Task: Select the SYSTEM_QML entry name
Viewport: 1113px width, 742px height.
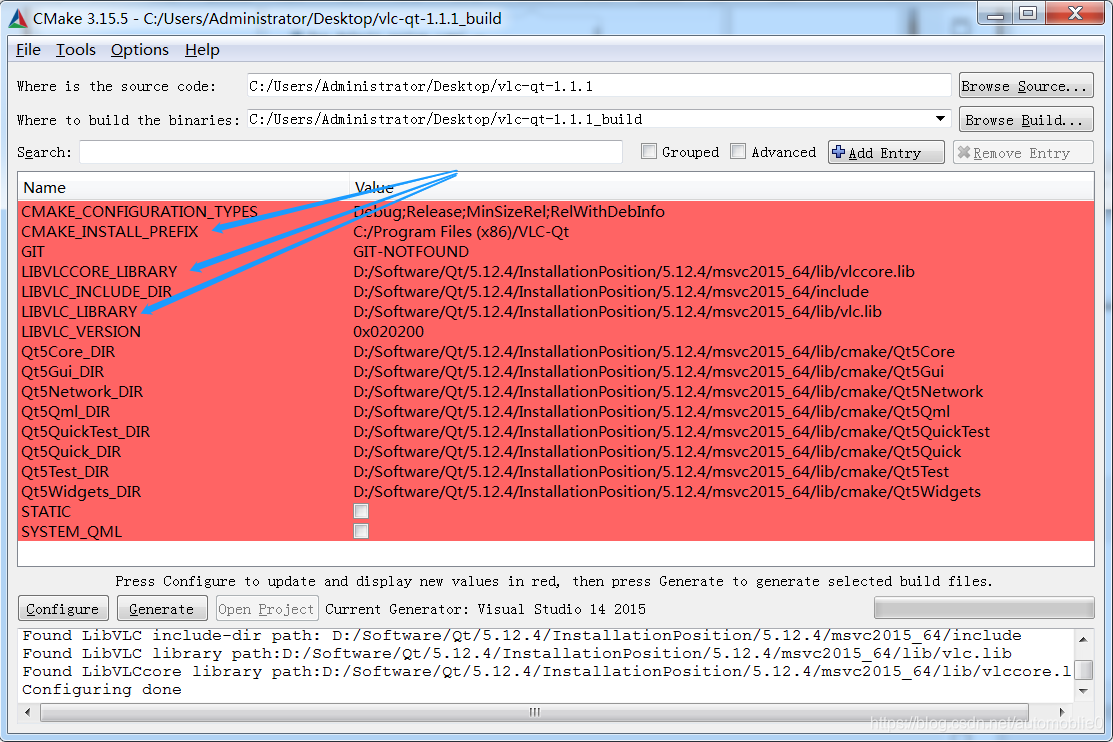Action: [72, 531]
